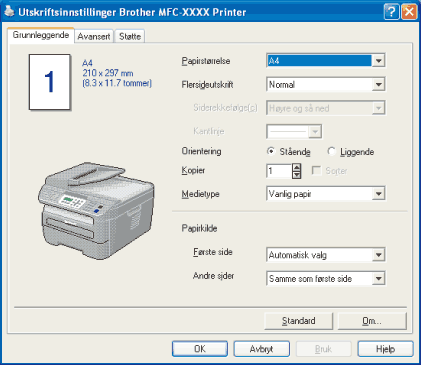The width and height of the screenshot is (421, 365).
Task: Switch to the Avansert tab
Action: [x=94, y=36]
